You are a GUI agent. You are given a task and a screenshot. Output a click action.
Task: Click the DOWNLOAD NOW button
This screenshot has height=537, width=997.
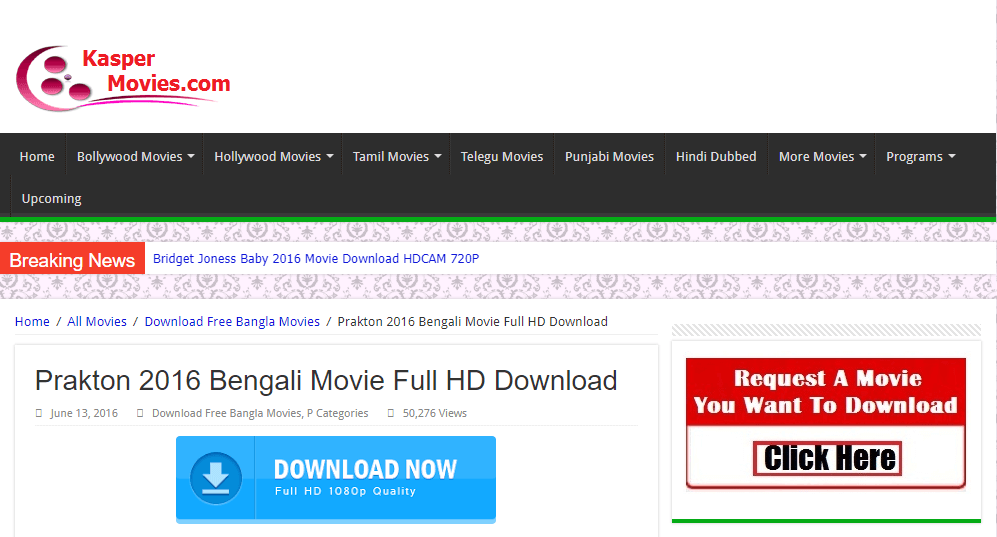[336, 479]
